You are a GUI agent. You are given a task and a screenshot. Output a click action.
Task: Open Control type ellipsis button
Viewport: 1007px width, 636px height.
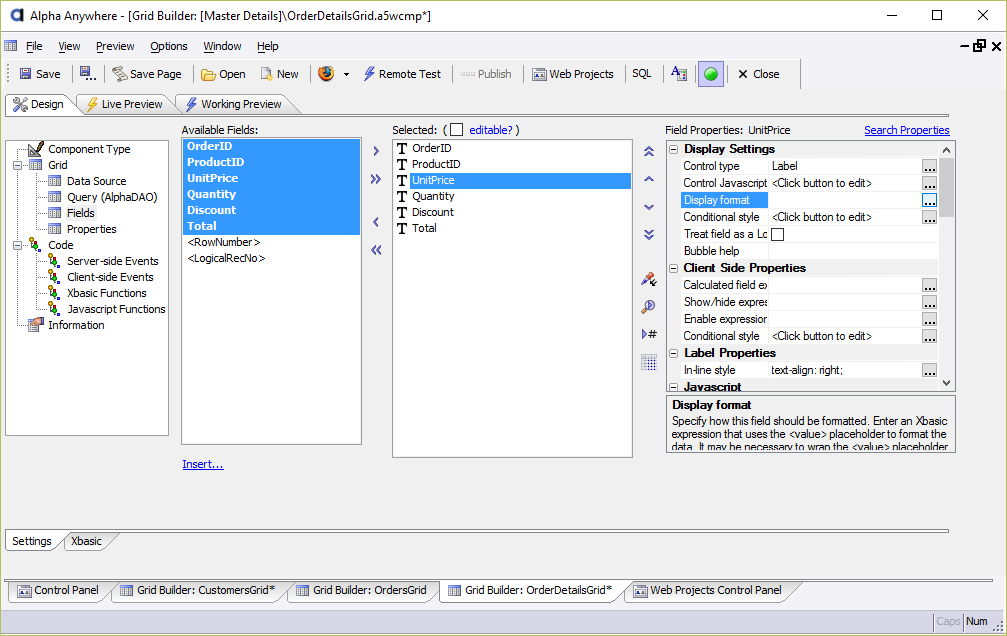929,166
